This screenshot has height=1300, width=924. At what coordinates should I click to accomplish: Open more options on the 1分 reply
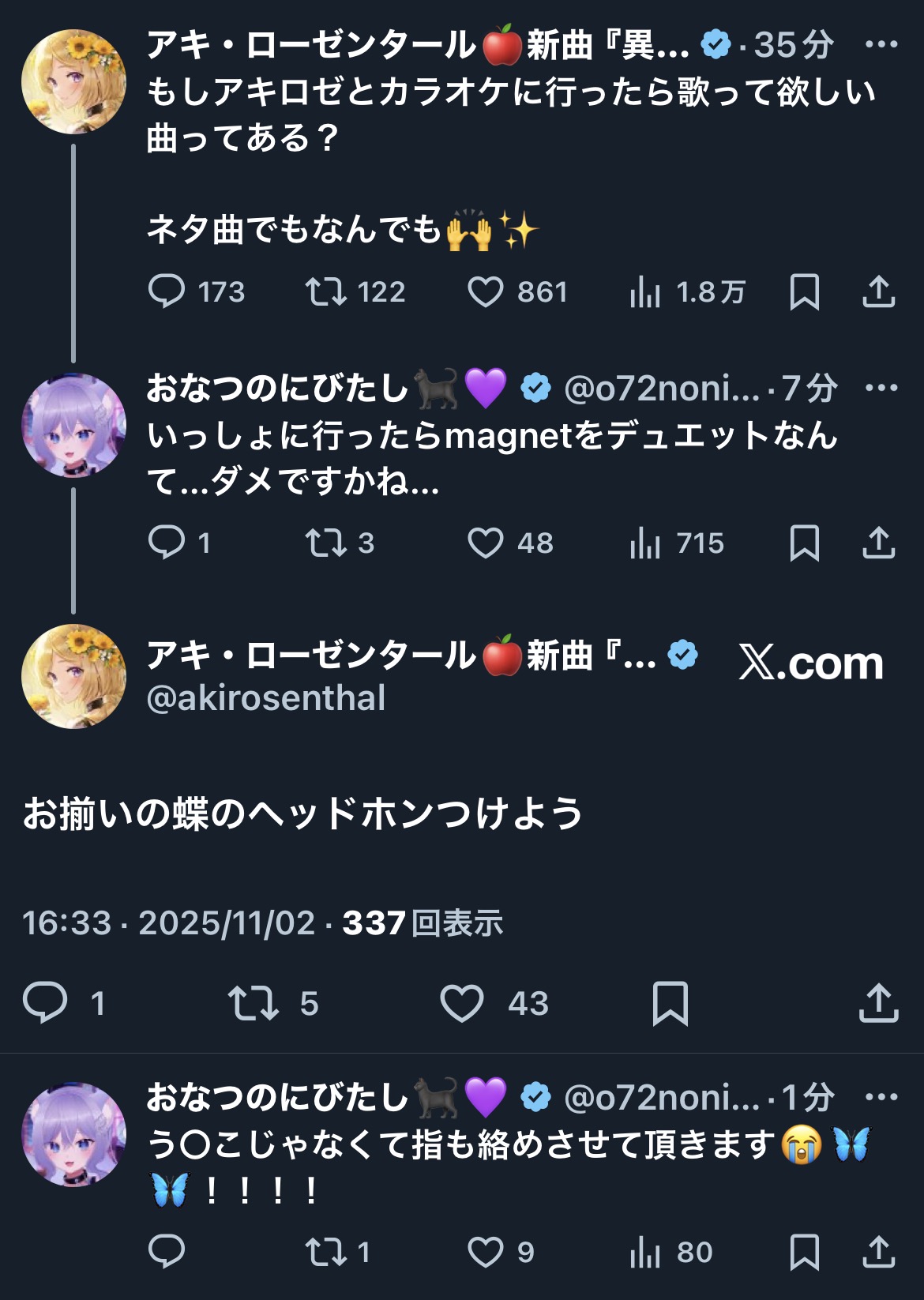click(x=881, y=1097)
